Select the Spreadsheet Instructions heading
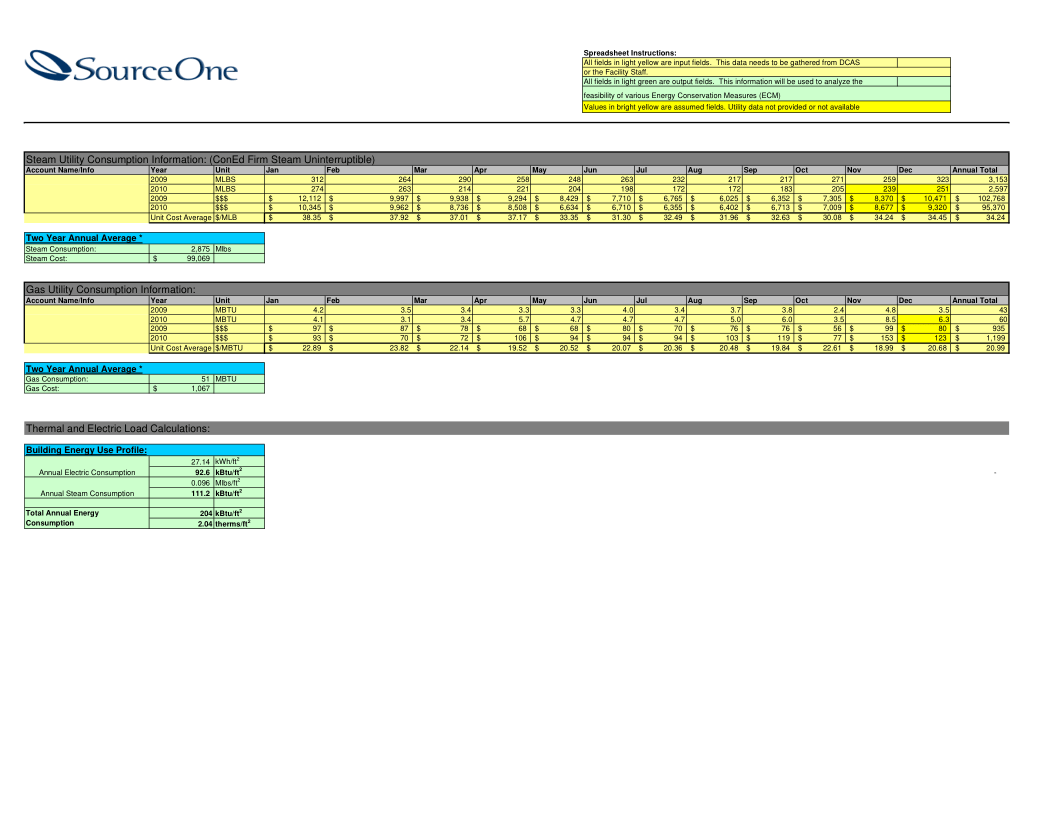This screenshot has height=816, width=1056. (x=629, y=53)
